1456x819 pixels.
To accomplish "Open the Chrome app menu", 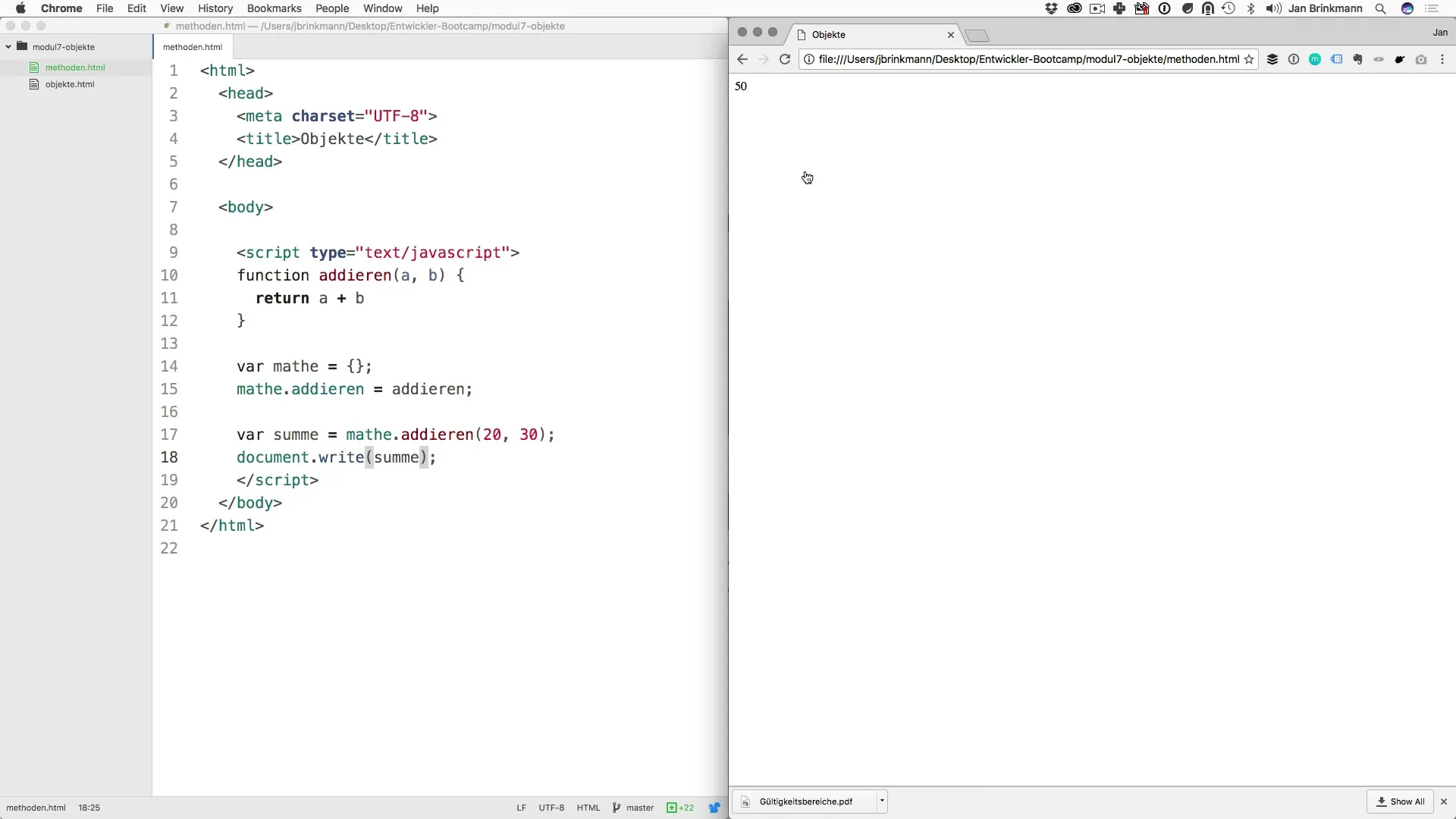I will click(61, 8).
